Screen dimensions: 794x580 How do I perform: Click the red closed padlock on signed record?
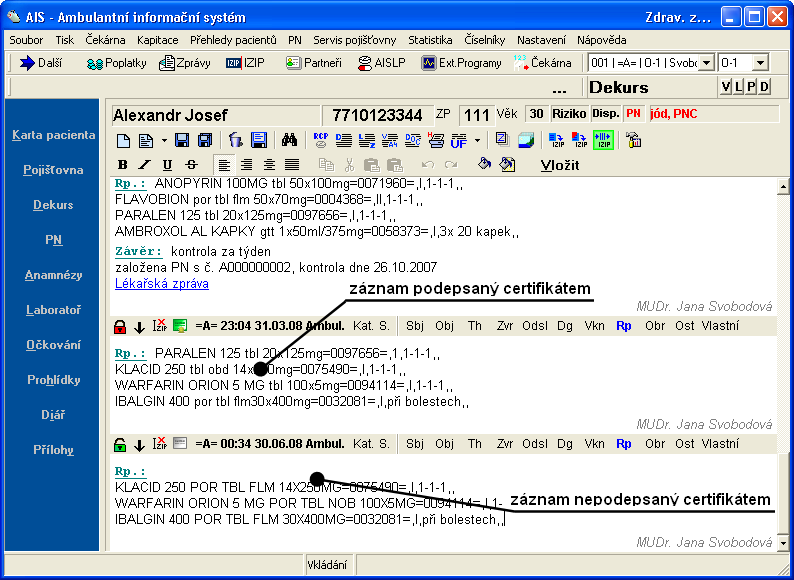tap(120, 327)
